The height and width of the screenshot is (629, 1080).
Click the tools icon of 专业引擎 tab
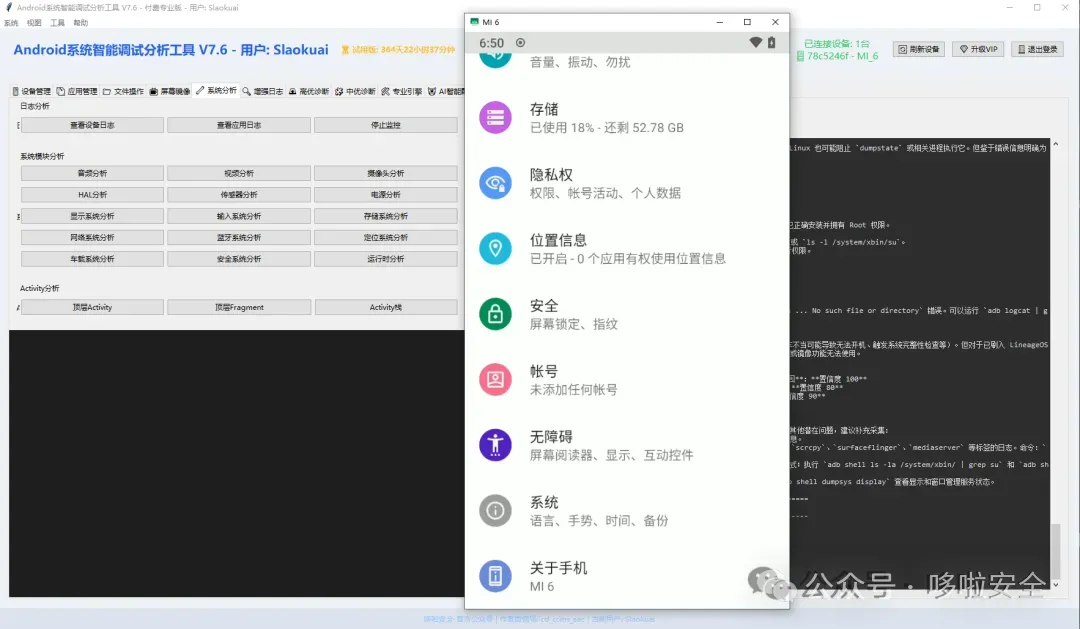click(x=385, y=91)
